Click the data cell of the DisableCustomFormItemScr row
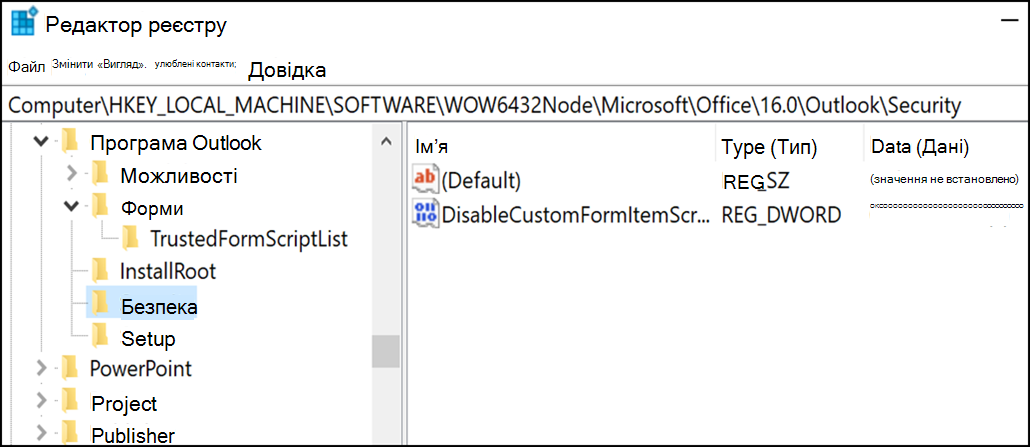 click(946, 206)
